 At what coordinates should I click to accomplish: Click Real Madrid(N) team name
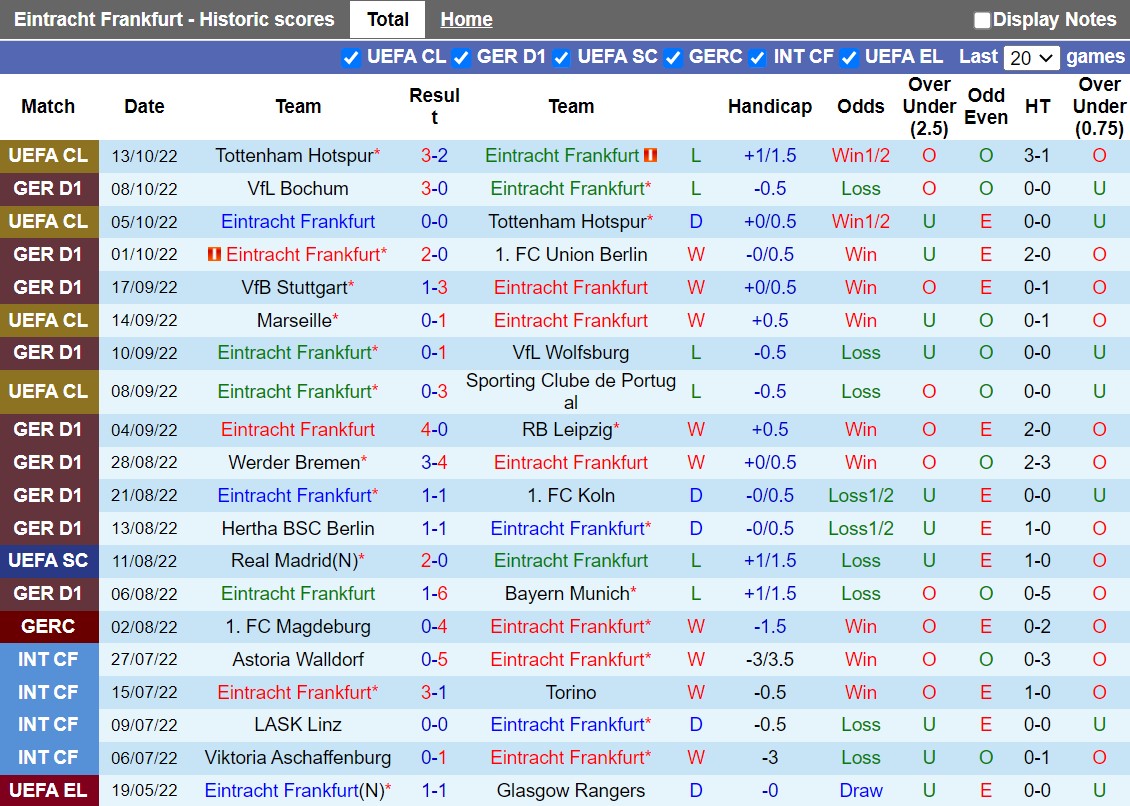pos(294,560)
